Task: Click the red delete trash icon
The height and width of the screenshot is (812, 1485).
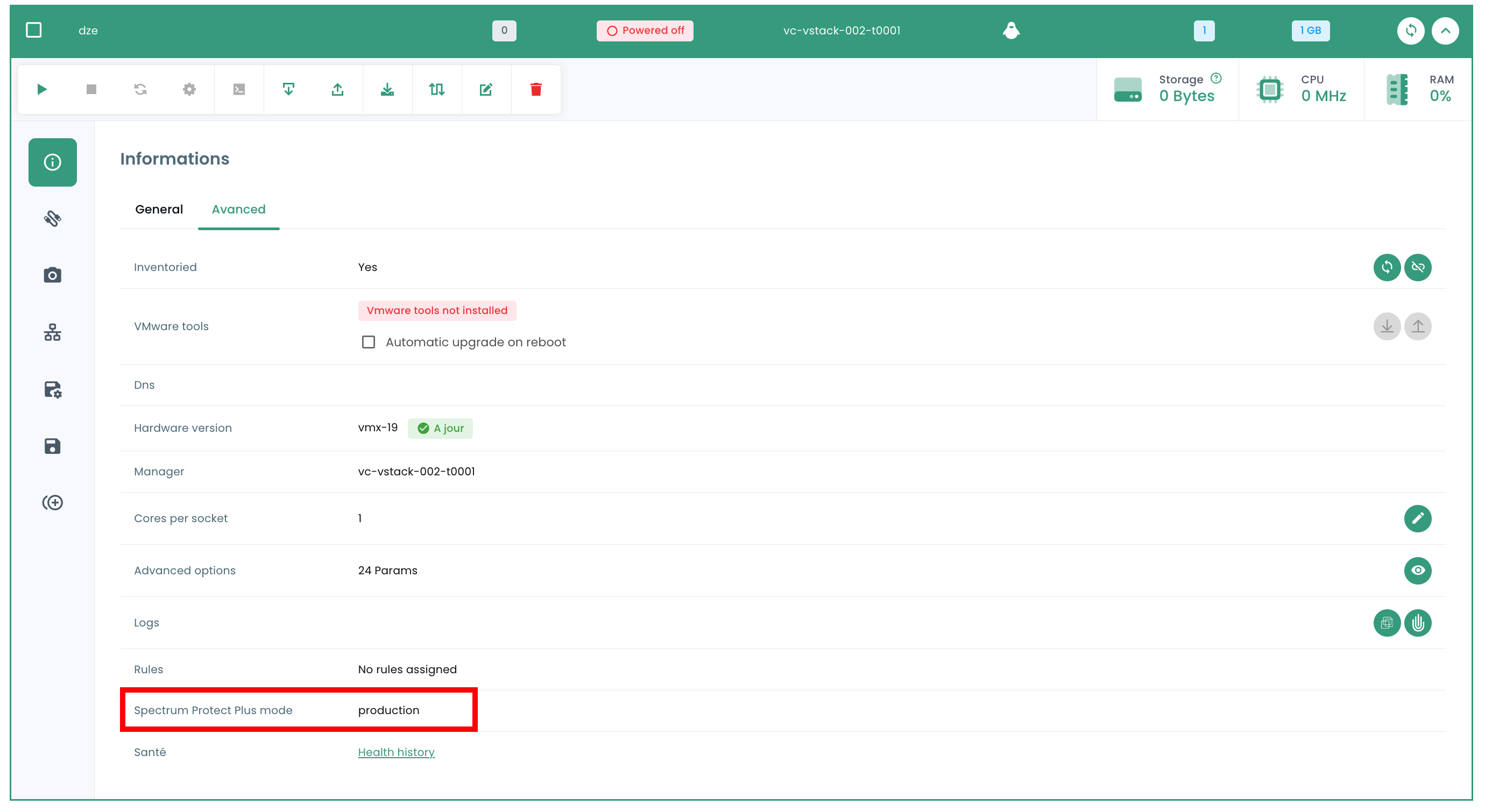Action: pyautogui.click(x=535, y=89)
